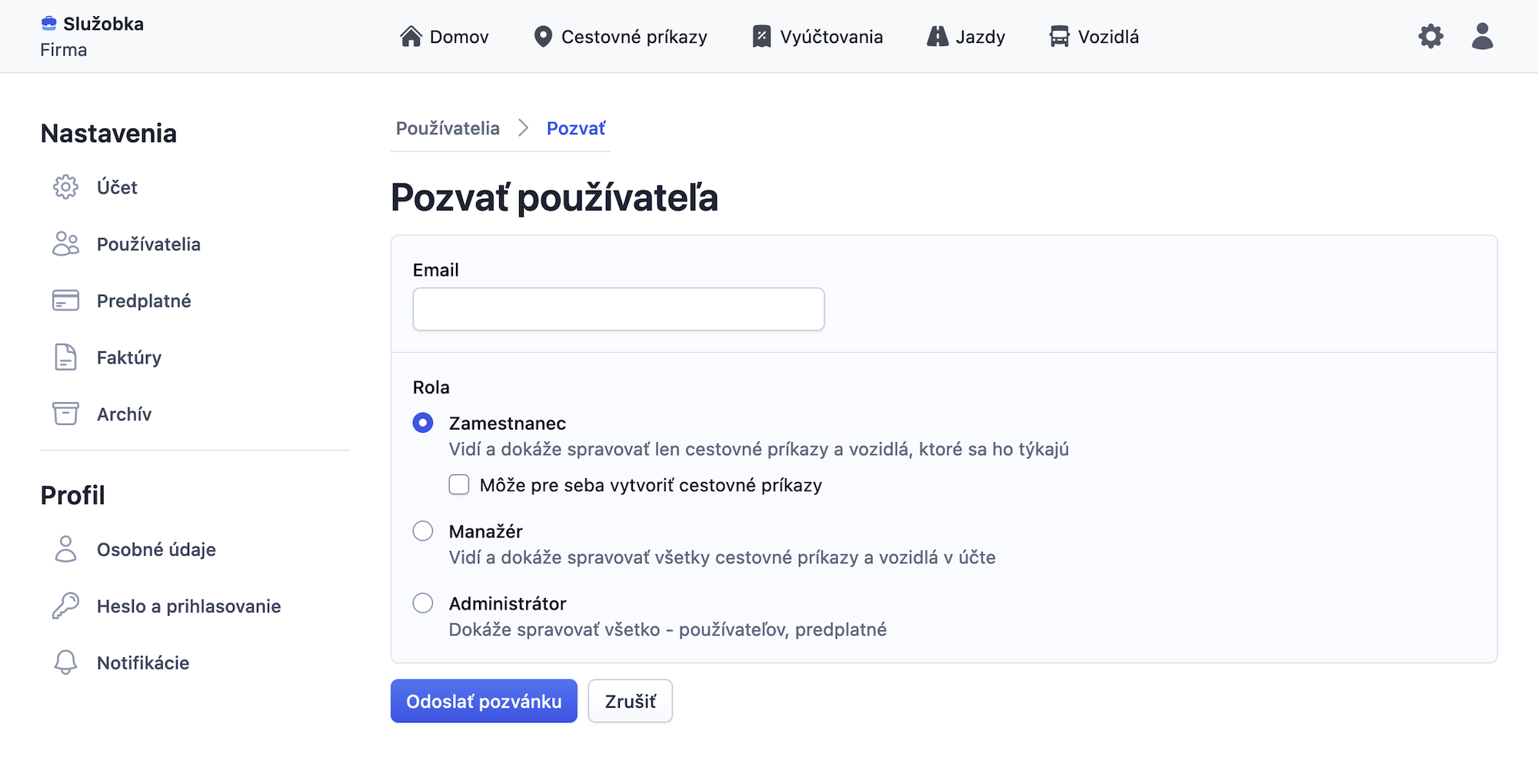Cancel with the Zrušiť button

pyautogui.click(x=630, y=700)
